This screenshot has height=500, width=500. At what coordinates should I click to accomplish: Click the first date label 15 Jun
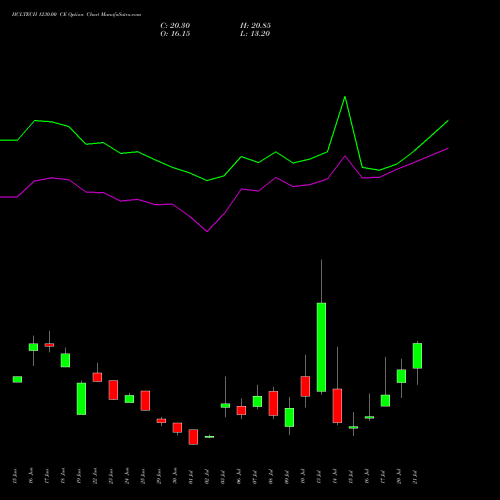pyautogui.click(x=15, y=476)
